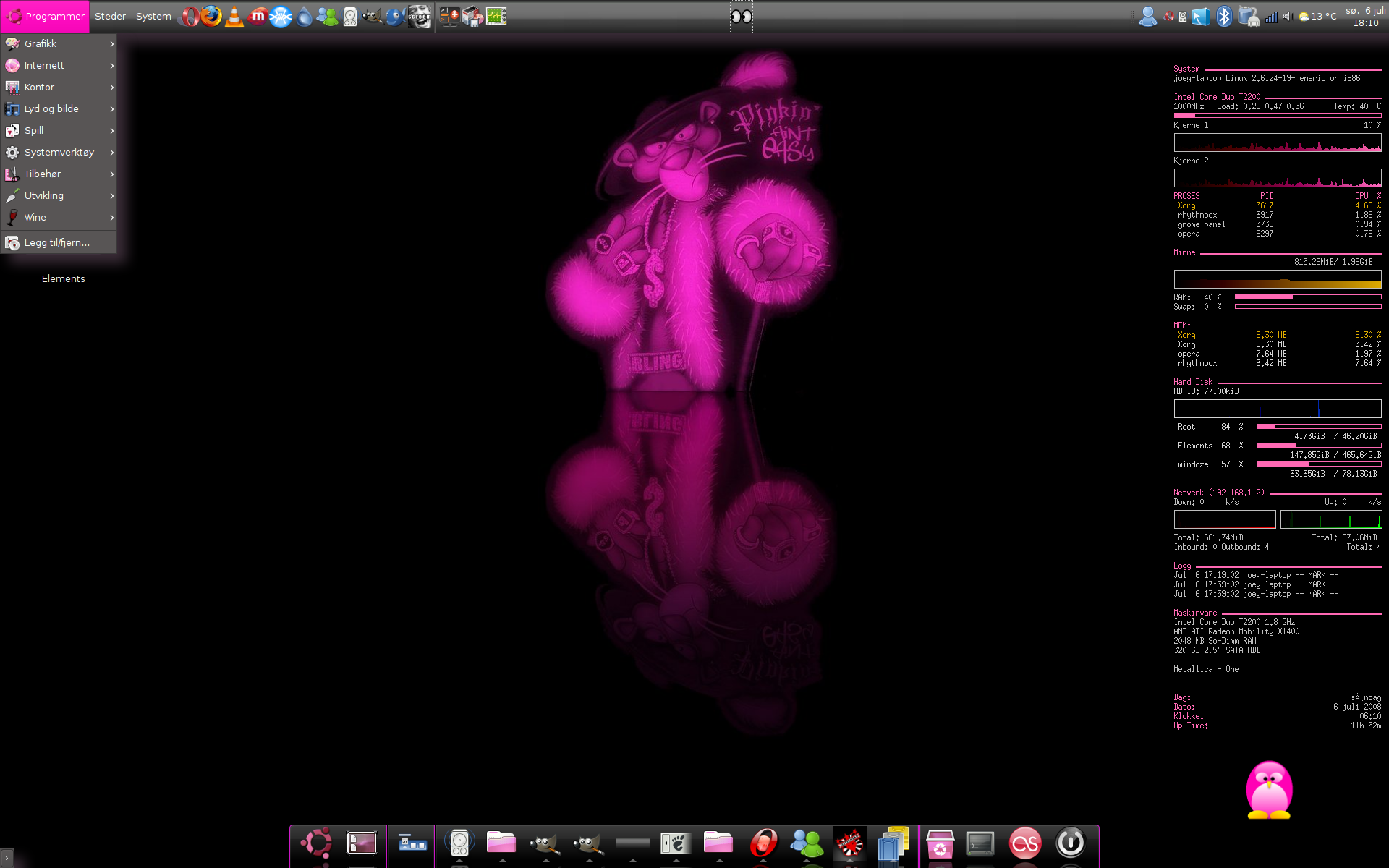The image size is (1389, 868).
Task: Expand the Kontor submenu
Action: coord(59,87)
